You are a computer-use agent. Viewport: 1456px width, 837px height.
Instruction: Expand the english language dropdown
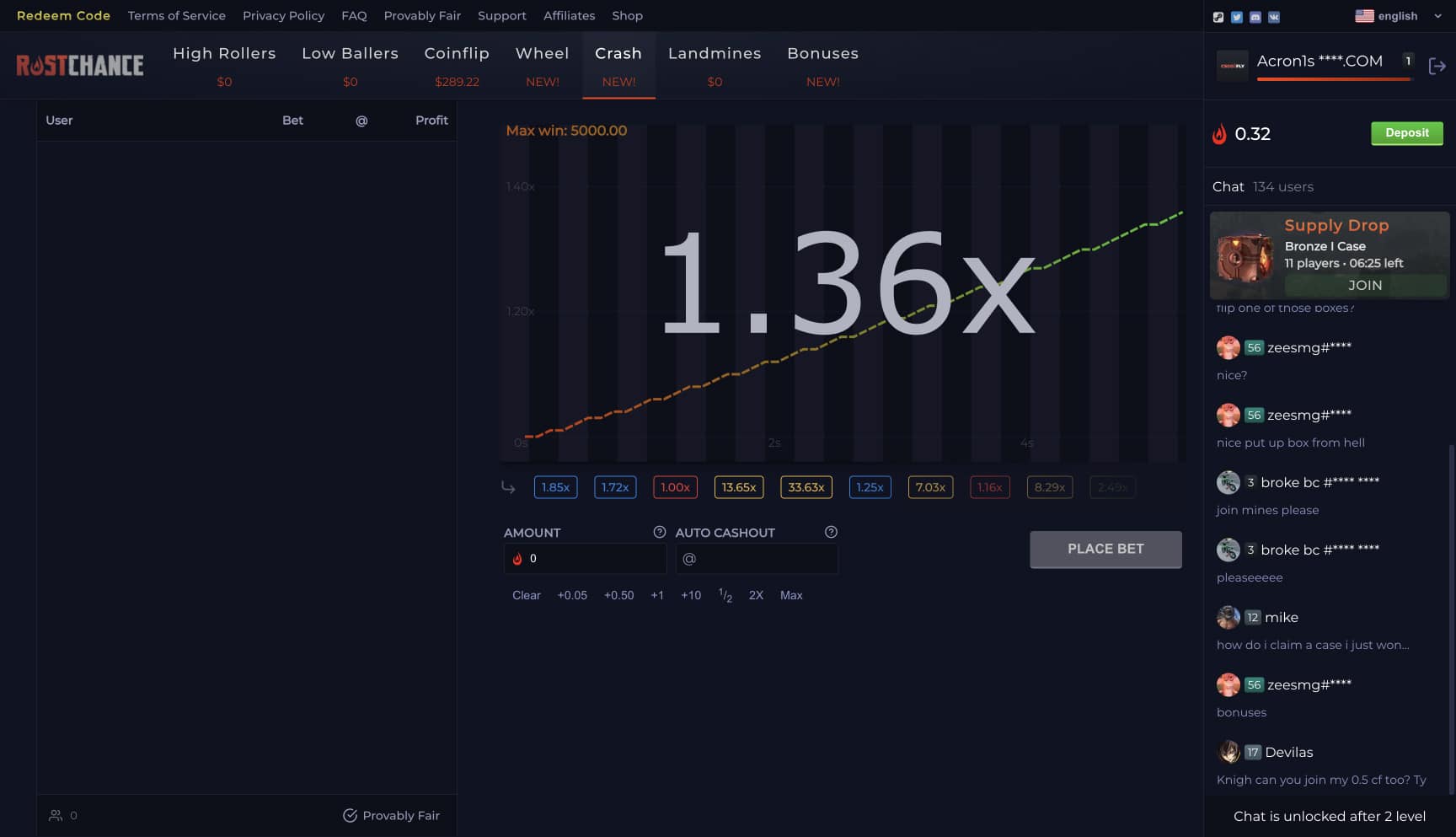(x=1397, y=16)
